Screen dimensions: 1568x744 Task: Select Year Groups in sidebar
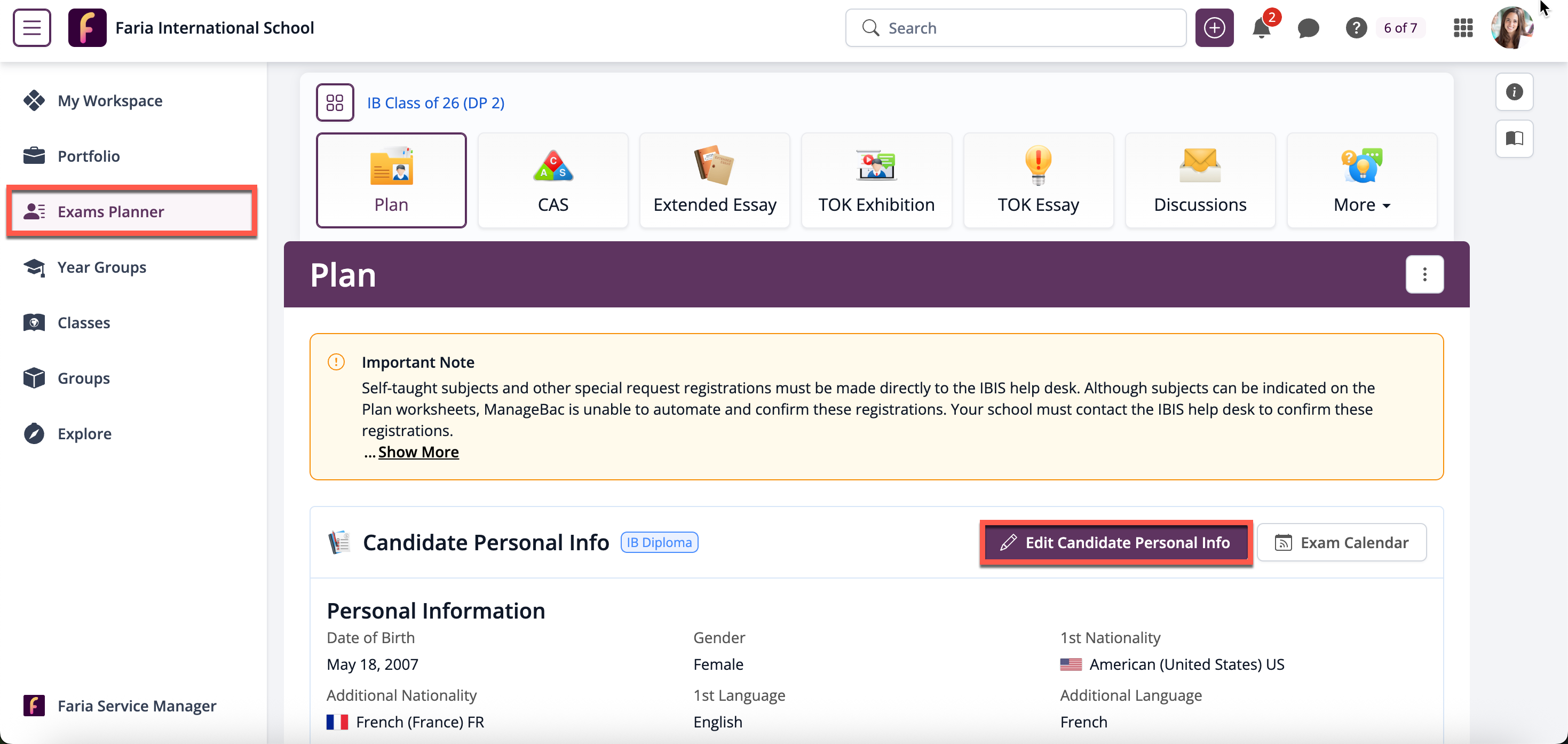pyautogui.click(x=101, y=267)
